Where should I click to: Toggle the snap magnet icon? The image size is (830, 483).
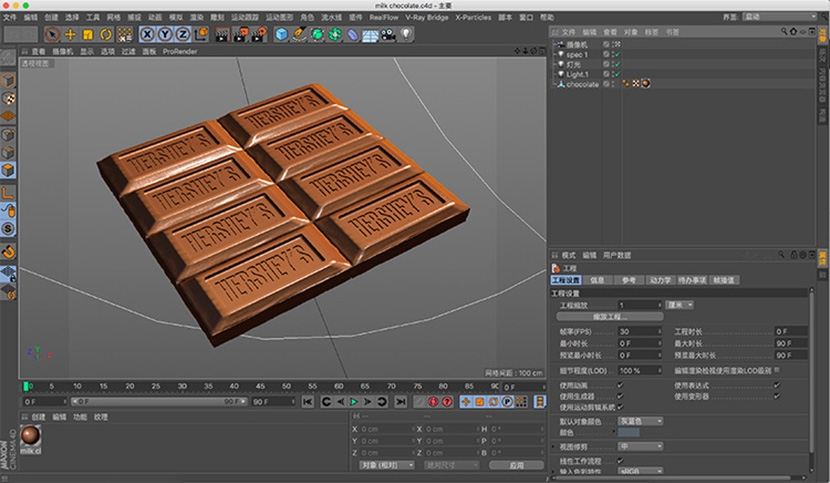point(8,251)
